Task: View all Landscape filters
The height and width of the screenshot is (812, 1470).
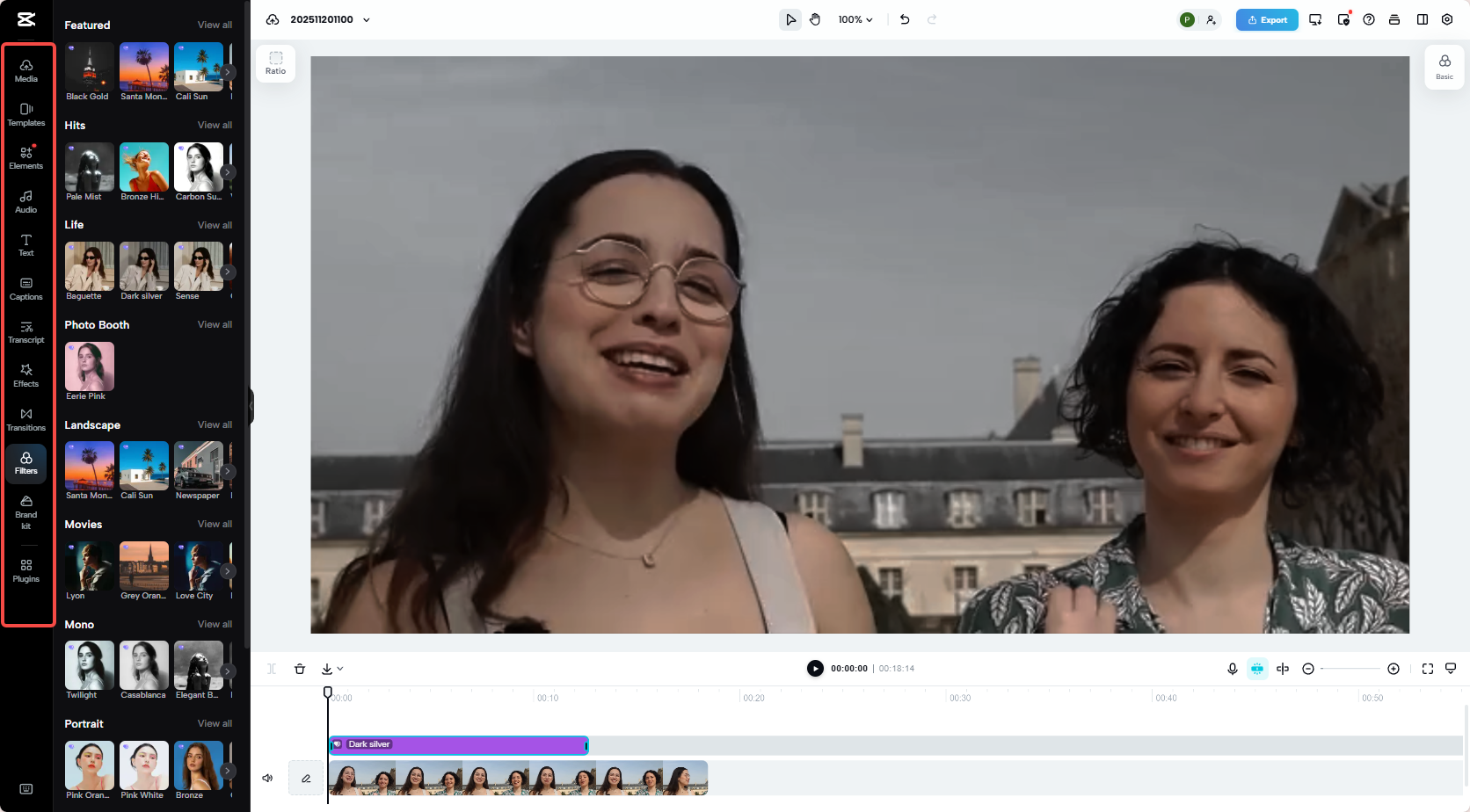Action: (214, 424)
